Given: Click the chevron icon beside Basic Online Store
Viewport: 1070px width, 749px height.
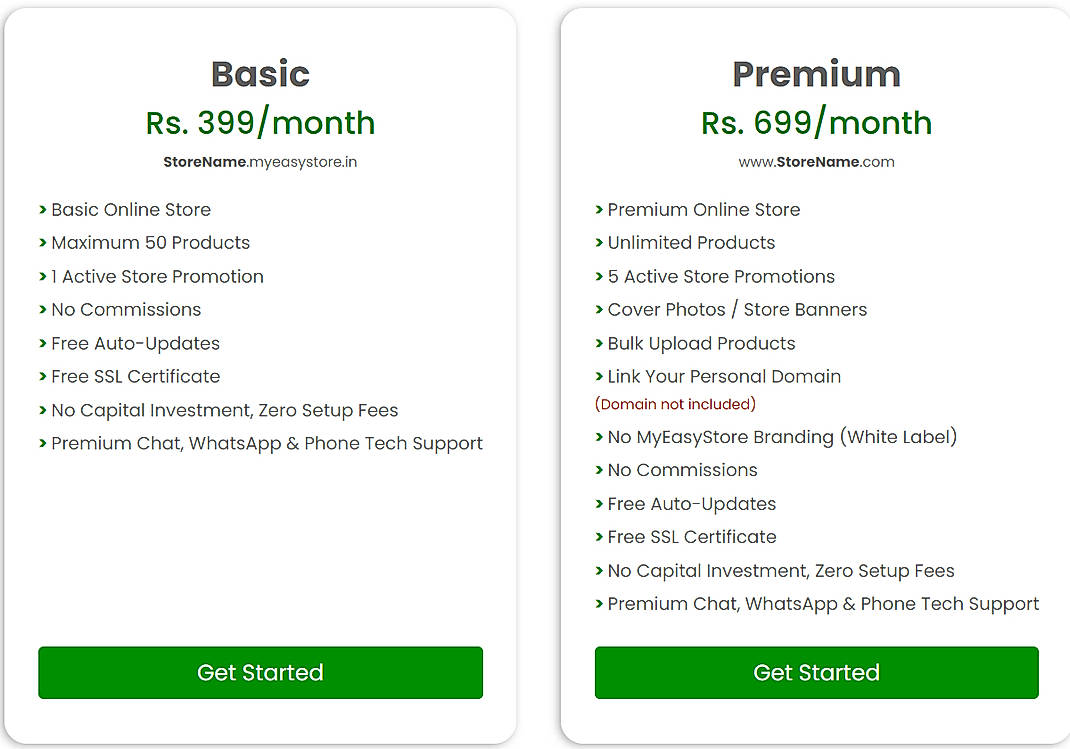Looking at the screenshot, I should pos(43,210).
